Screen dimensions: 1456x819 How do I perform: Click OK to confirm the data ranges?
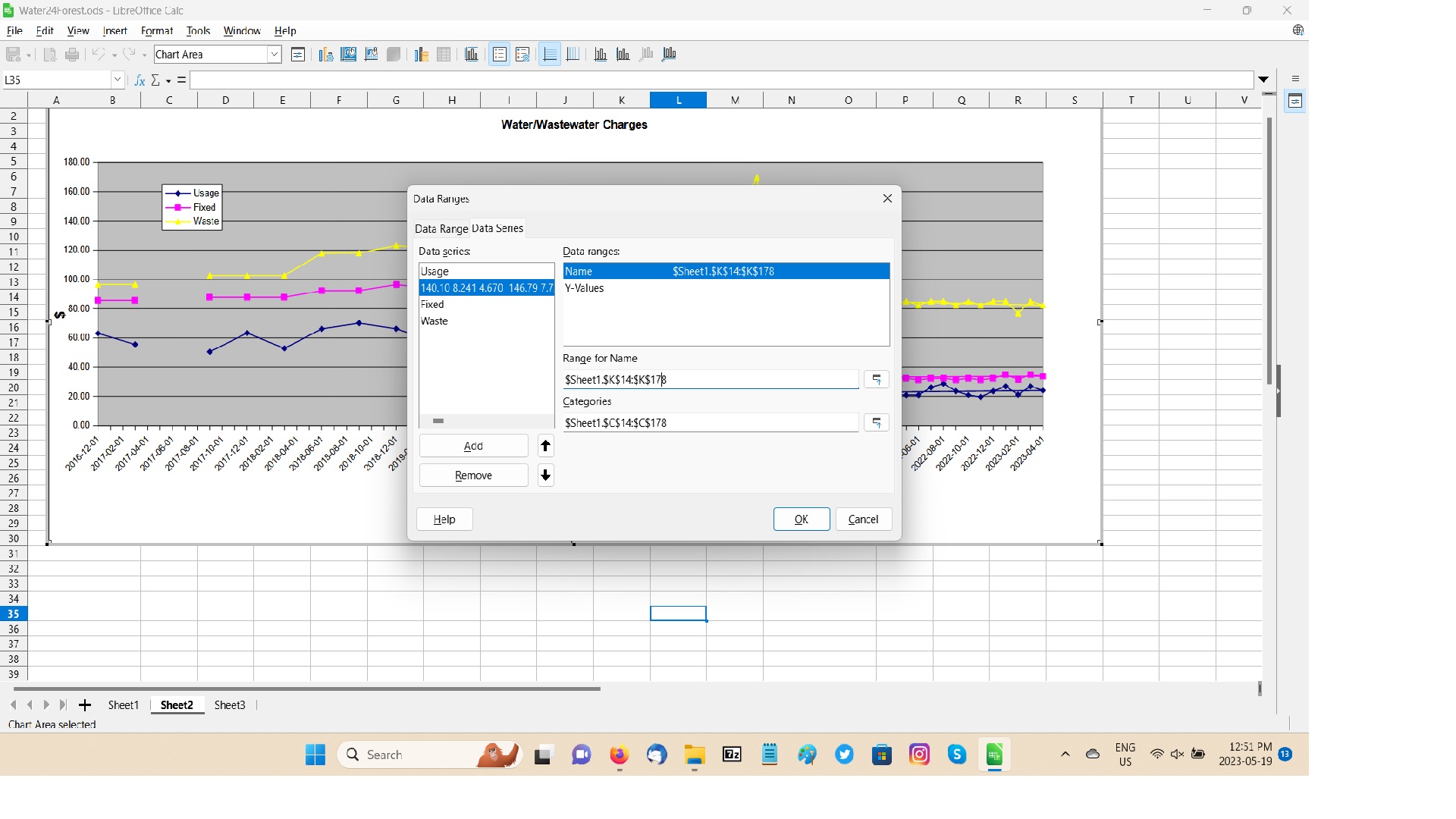tap(802, 519)
